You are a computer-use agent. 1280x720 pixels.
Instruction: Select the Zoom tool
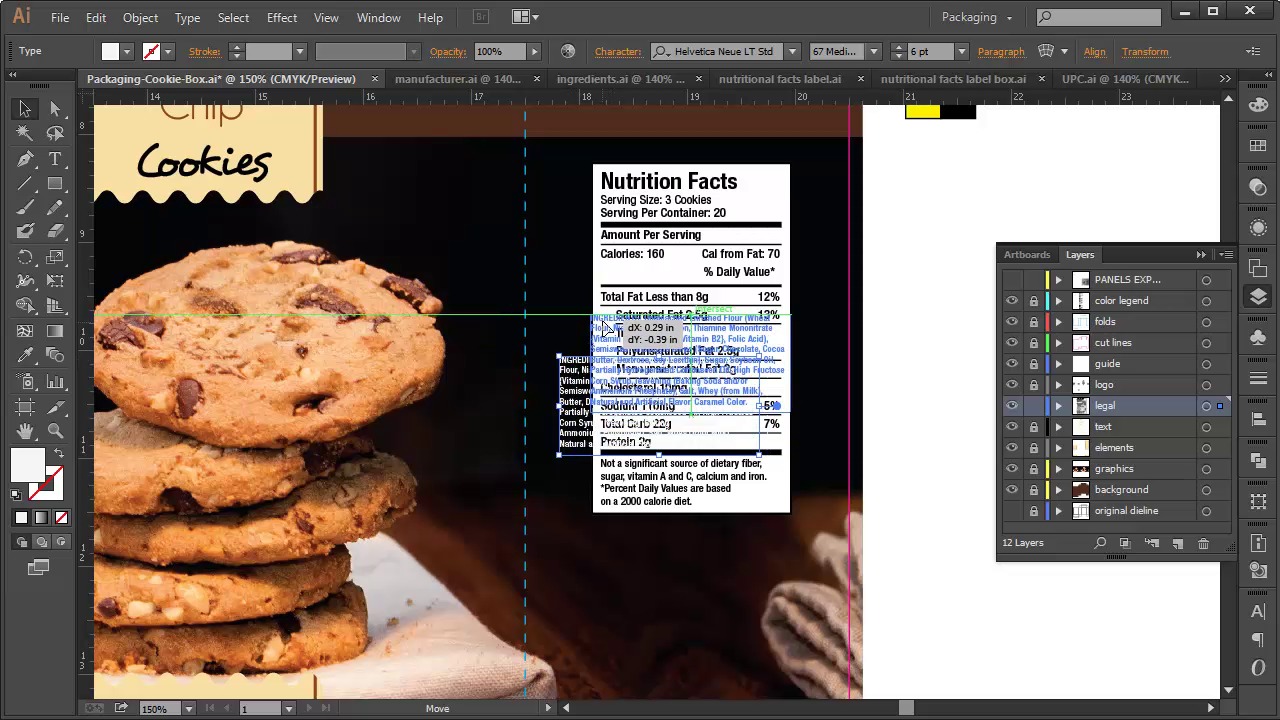click(x=55, y=431)
